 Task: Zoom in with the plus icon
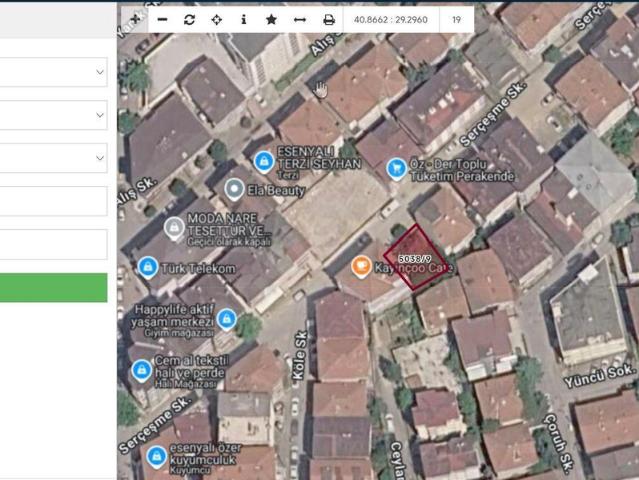point(135,19)
